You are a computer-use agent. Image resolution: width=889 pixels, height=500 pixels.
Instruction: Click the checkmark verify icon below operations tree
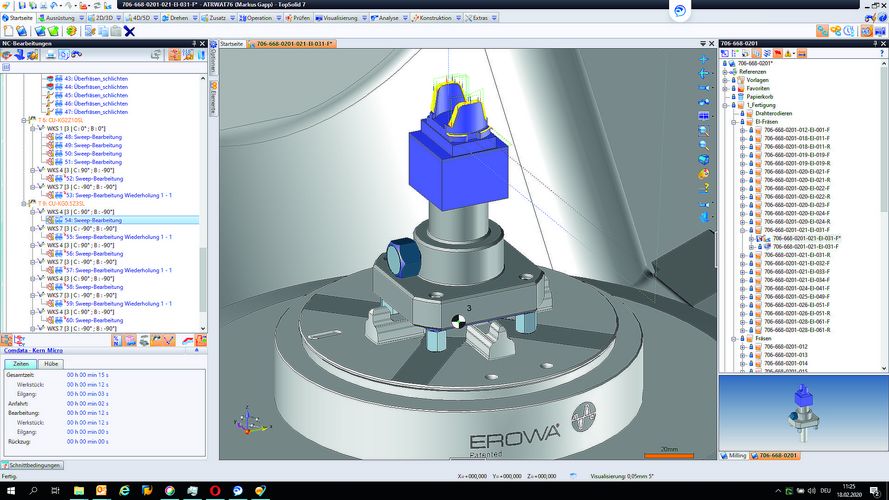click(x=169, y=340)
